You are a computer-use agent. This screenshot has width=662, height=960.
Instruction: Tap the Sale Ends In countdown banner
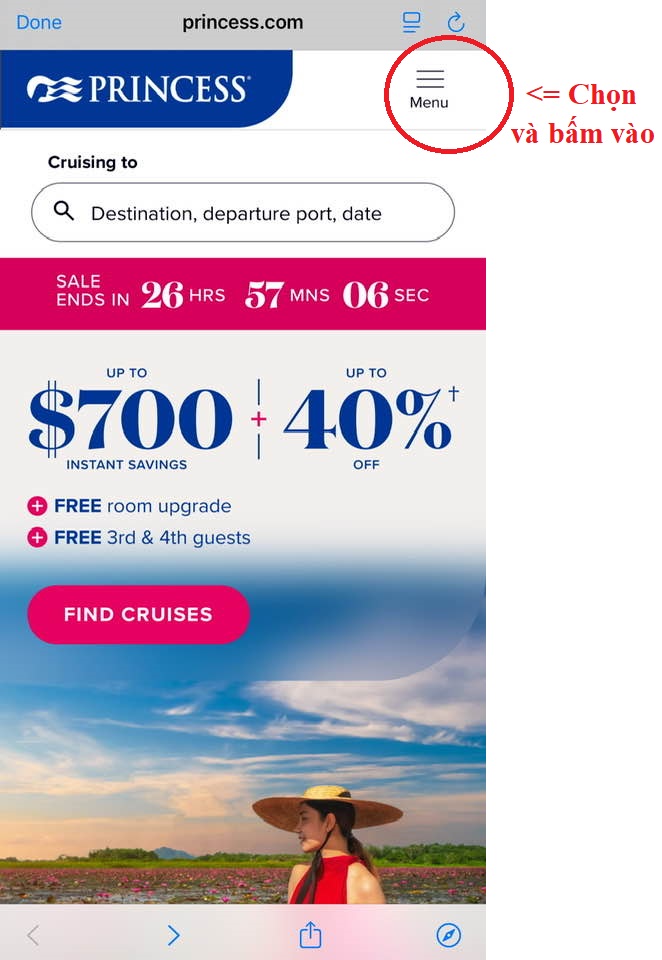243,294
